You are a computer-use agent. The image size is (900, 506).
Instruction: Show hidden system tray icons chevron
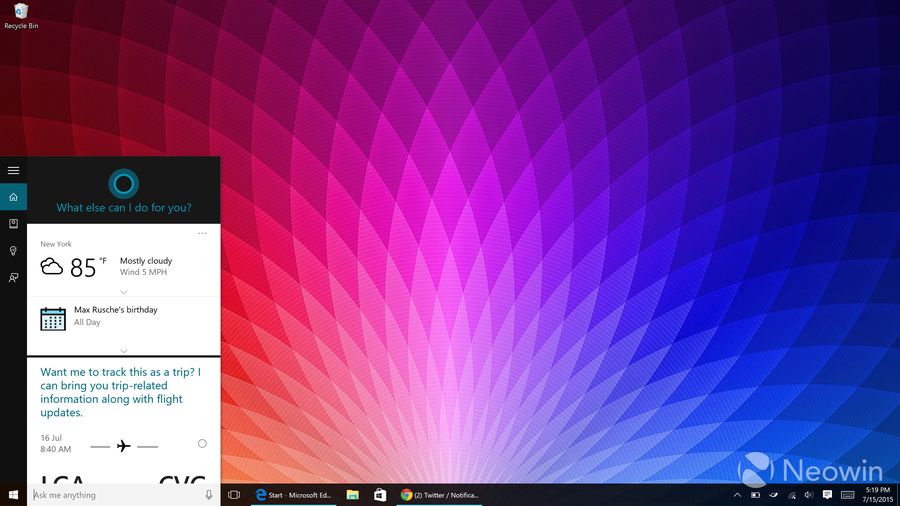(x=738, y=495)
